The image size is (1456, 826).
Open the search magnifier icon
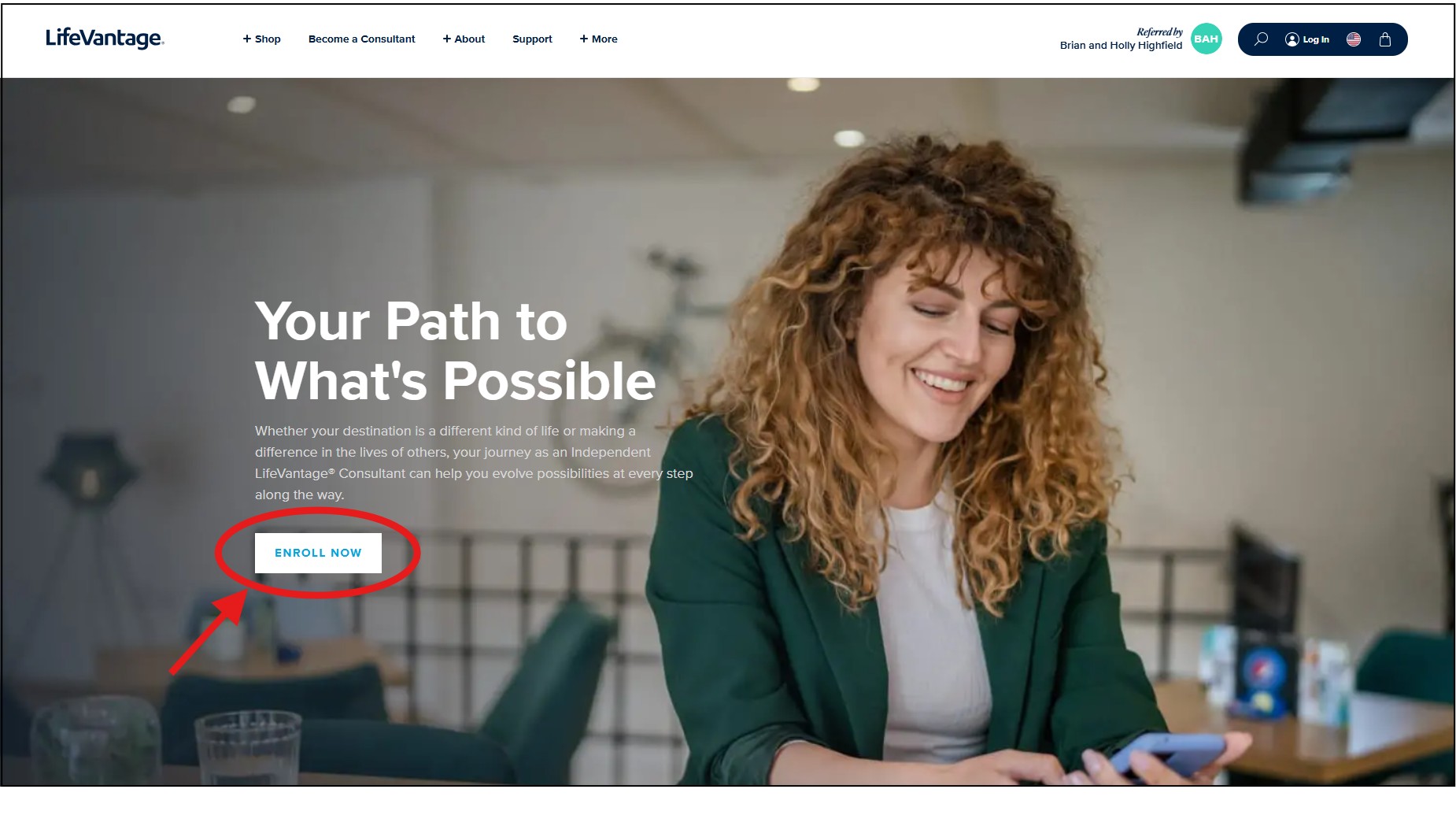1261,39
